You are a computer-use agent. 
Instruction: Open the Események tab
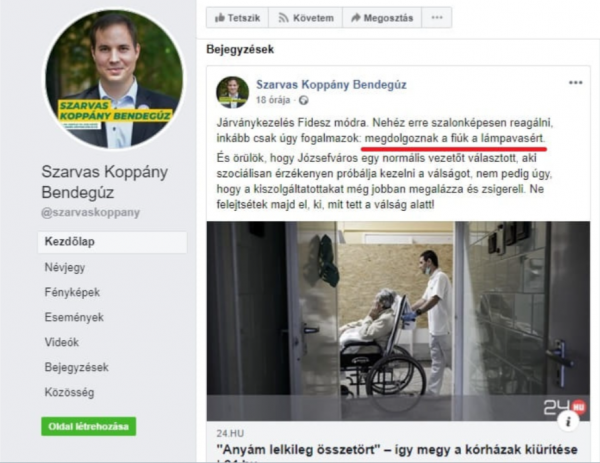pos(74,317)
